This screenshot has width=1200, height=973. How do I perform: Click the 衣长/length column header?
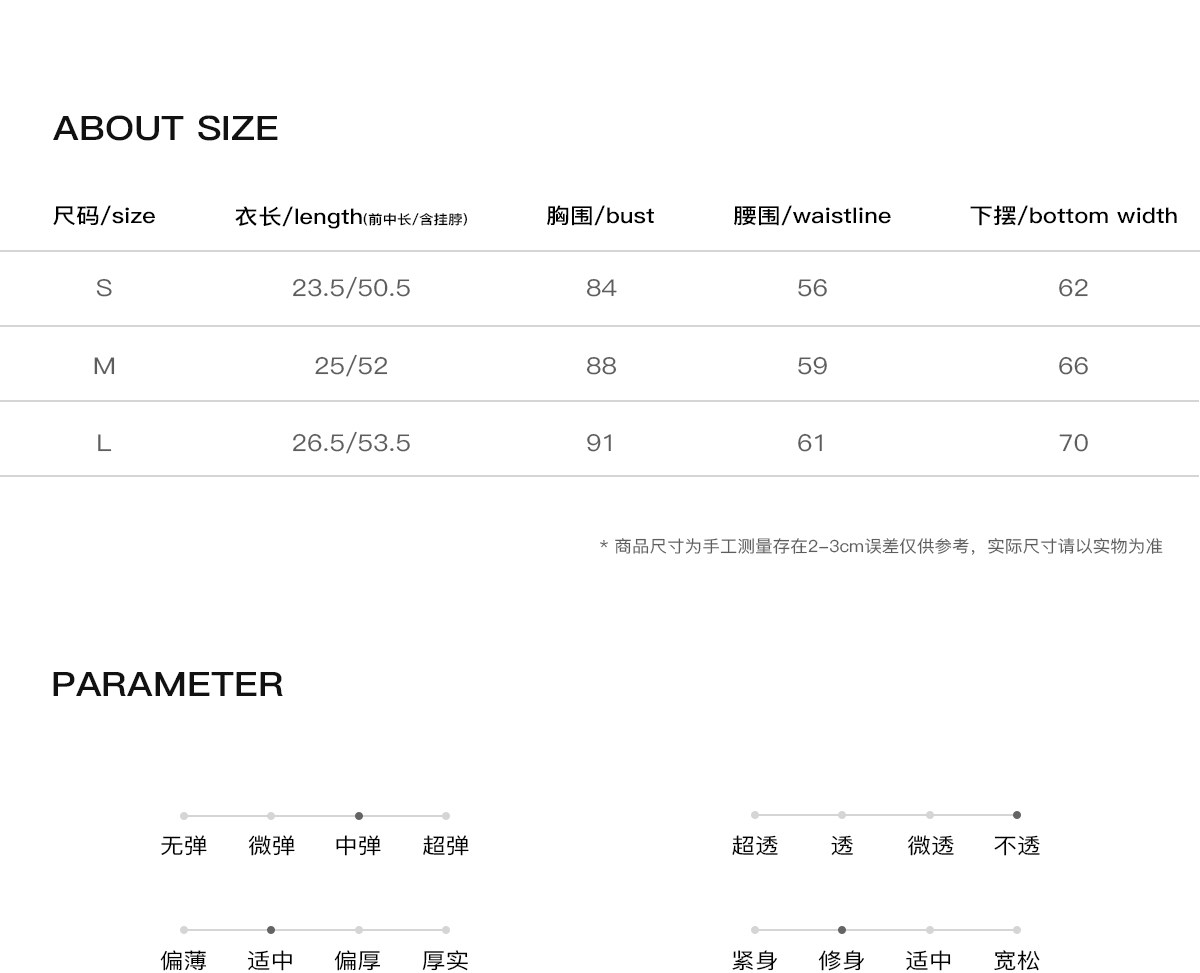(351, 217)
